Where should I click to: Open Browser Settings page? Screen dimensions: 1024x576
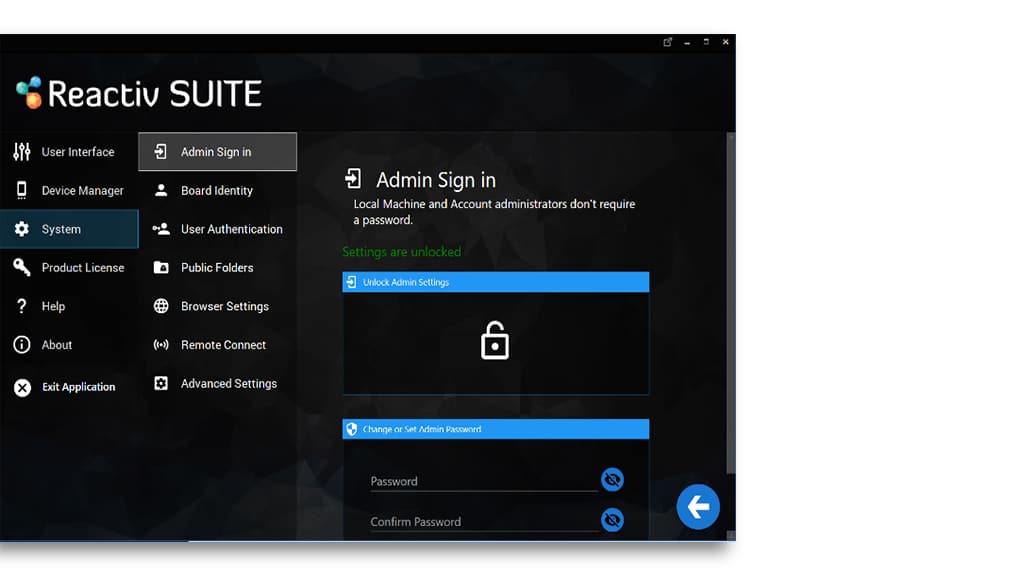(217, 306)
